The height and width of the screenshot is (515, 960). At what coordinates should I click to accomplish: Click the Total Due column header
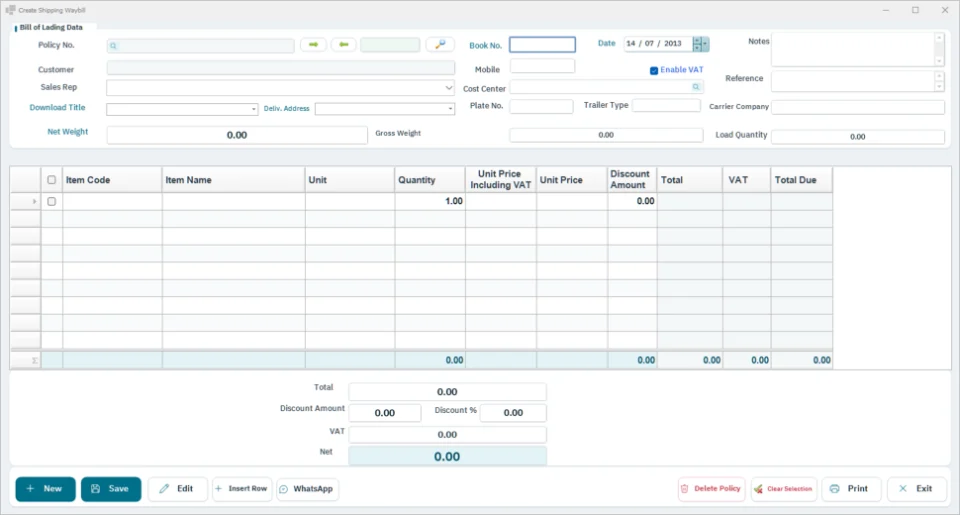coord(801,180)
